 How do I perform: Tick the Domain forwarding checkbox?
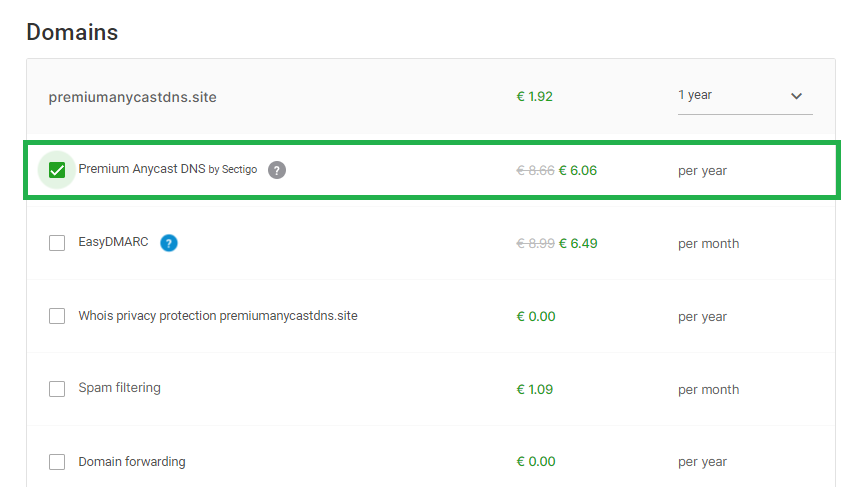57,462
